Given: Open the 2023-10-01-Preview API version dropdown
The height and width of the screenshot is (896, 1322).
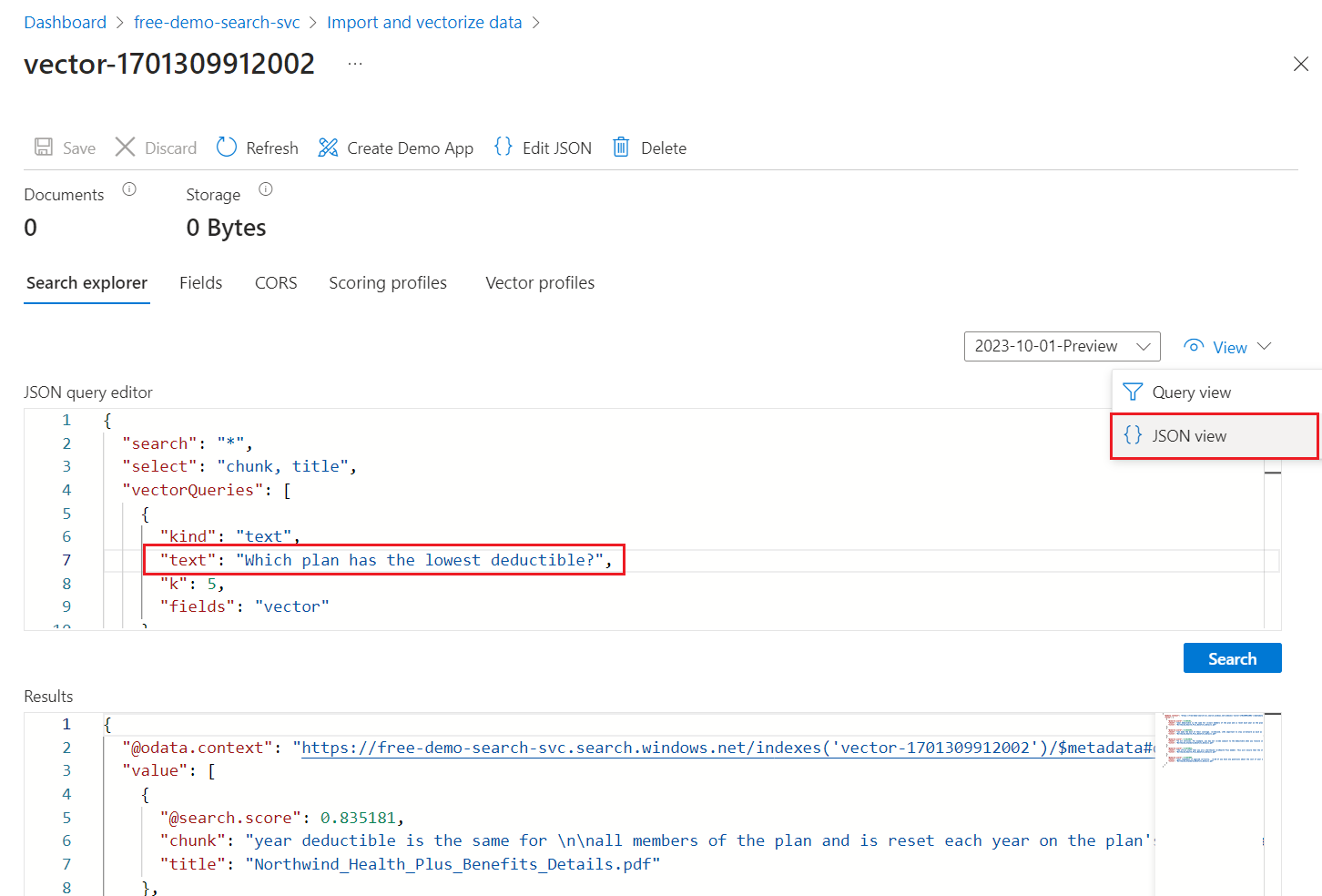Looking at the screenshot, I should [1063, 346].
